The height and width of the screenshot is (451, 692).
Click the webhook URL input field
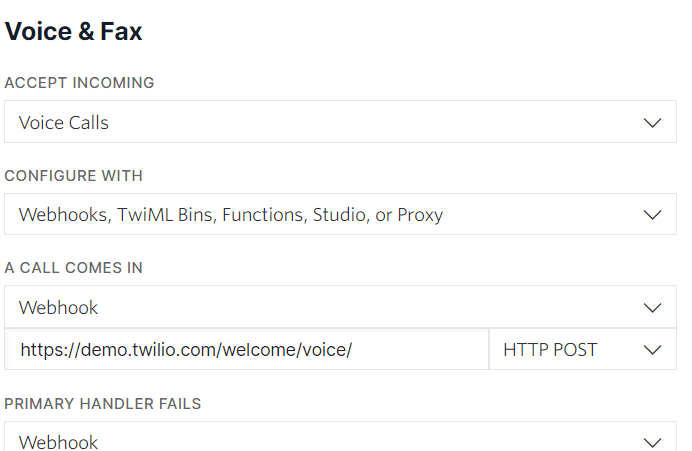point(420,350)
